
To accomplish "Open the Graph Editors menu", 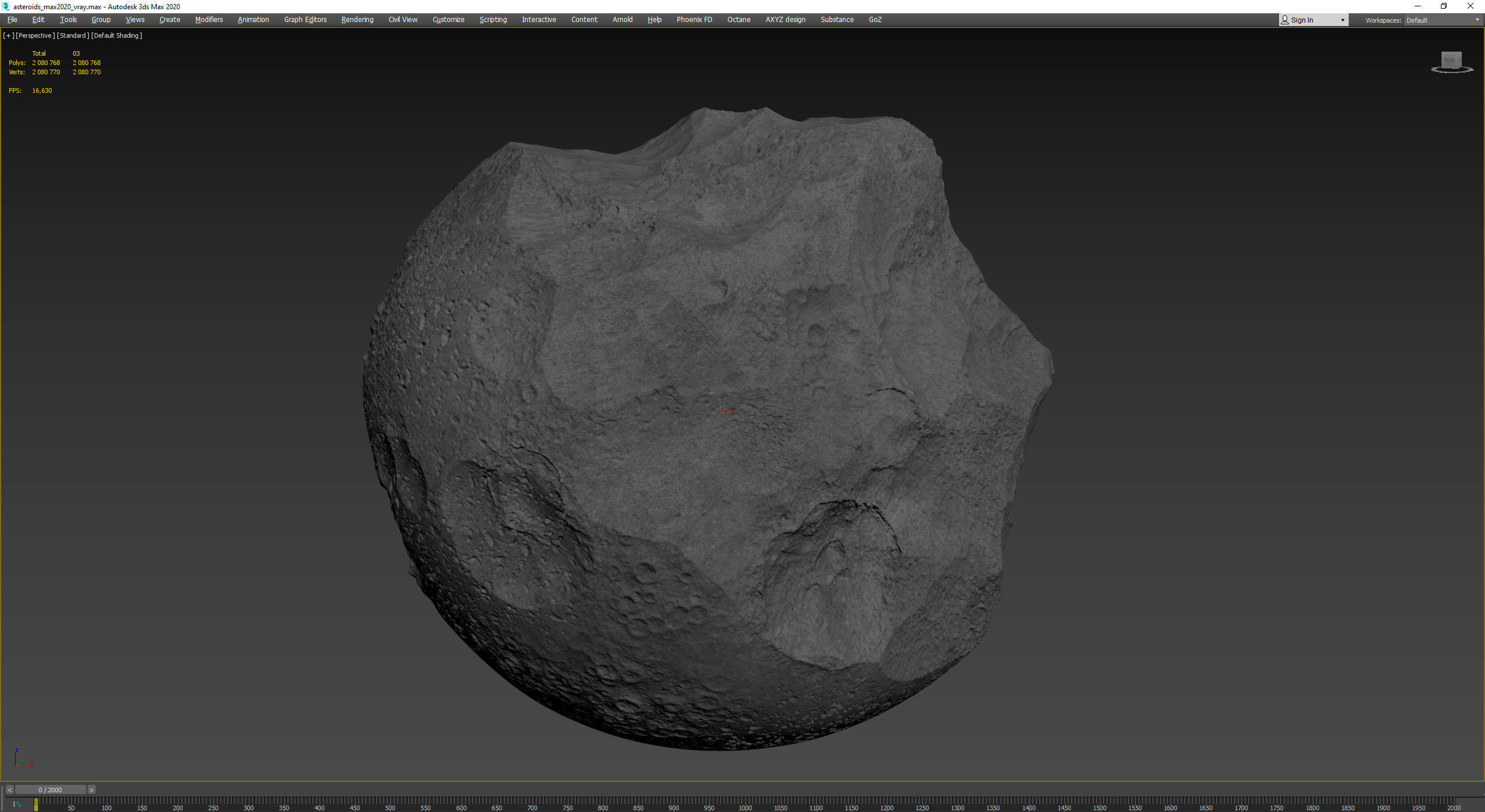I will [x=306, y=20].
